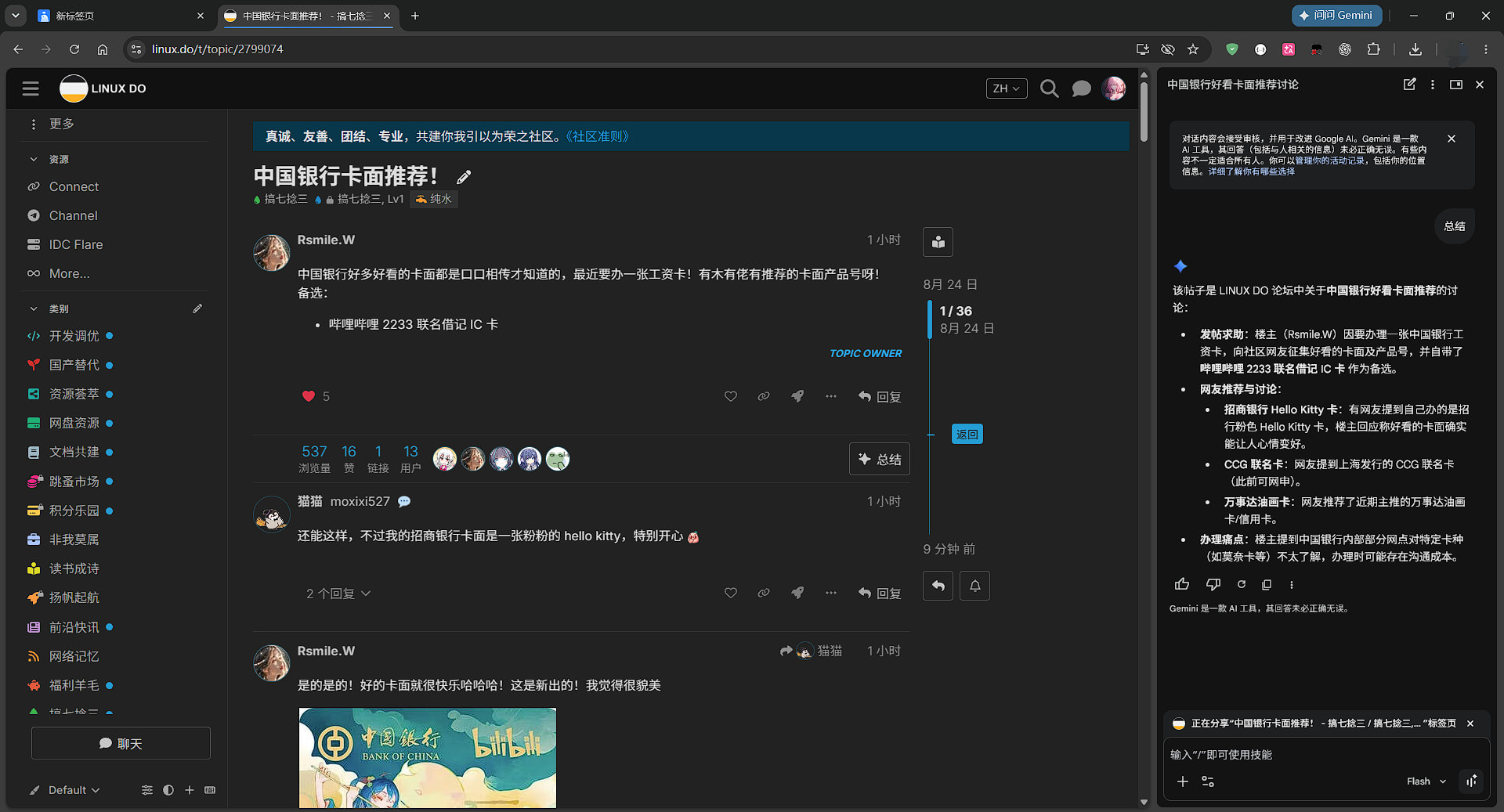Open the LINUX DO hamburger sidebar menu
Screen dimensions: 1504x812
31,88
